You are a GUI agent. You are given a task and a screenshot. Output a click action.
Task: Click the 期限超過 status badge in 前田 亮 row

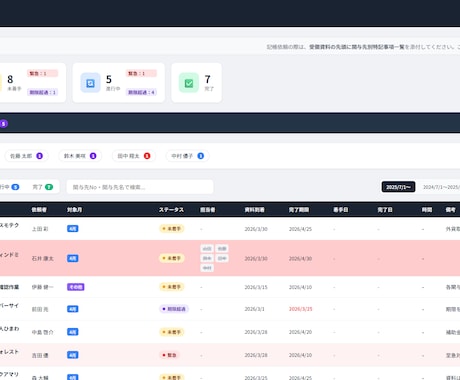coord(174,309)
